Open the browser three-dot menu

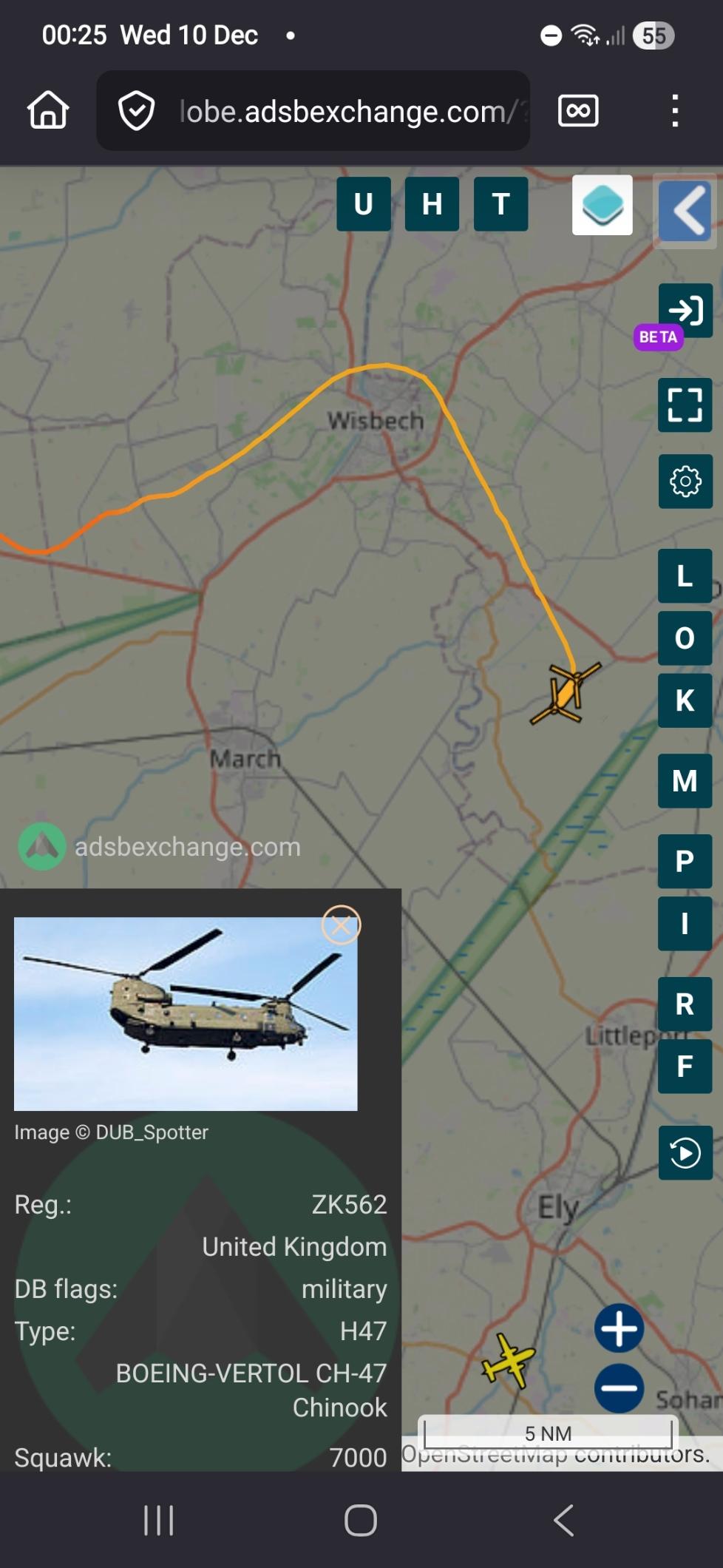pos(674,111)
